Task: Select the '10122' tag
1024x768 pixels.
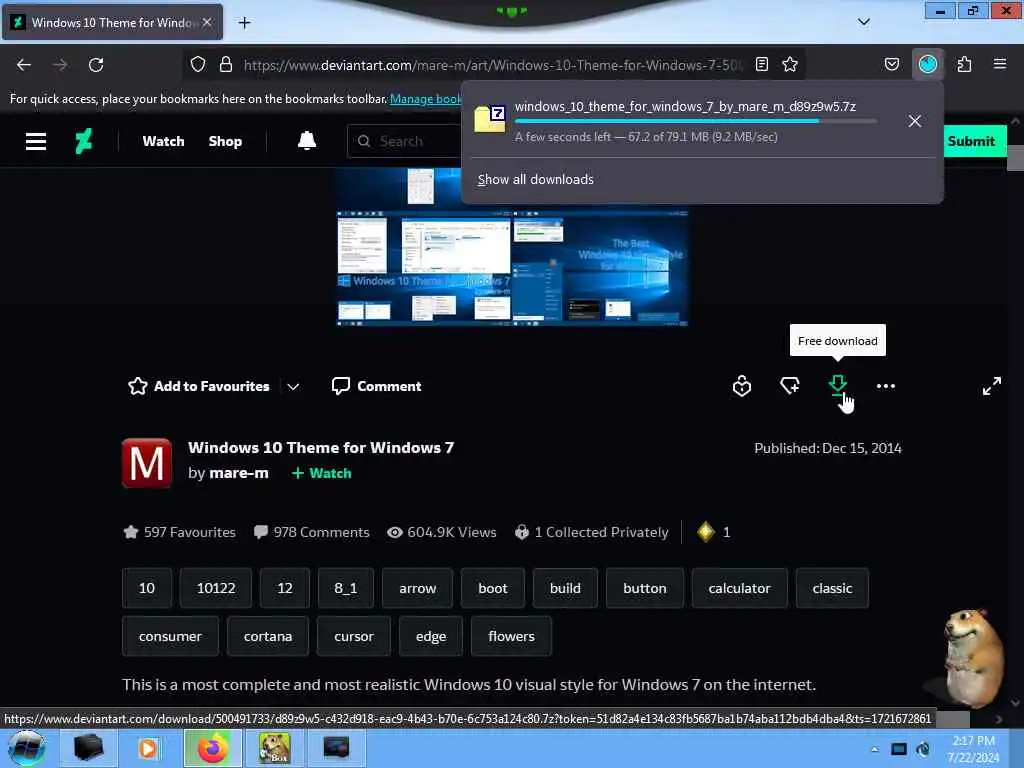Action: (216, 588)
